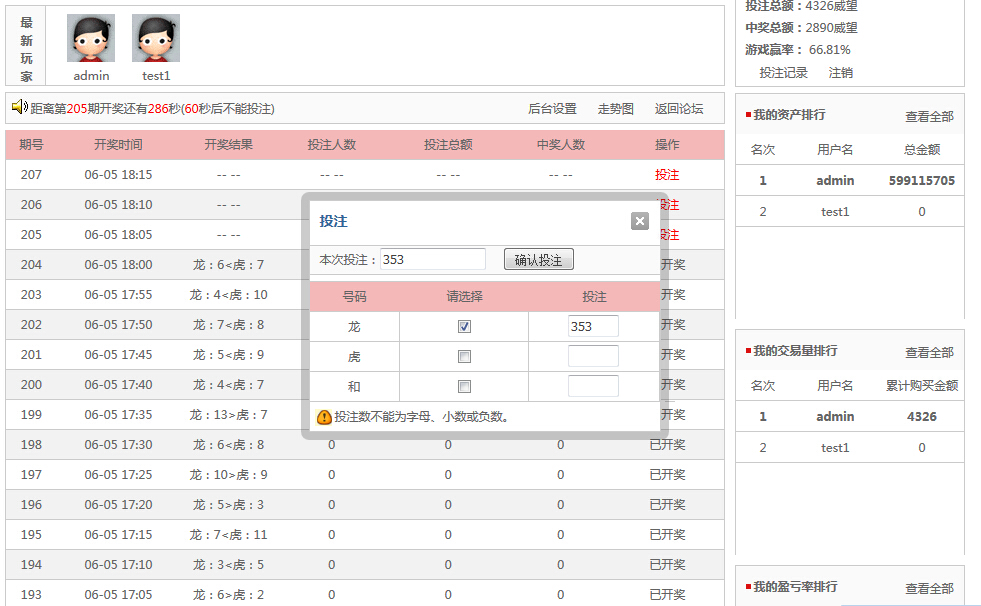Click 返回论坛 link

point(679,109)
